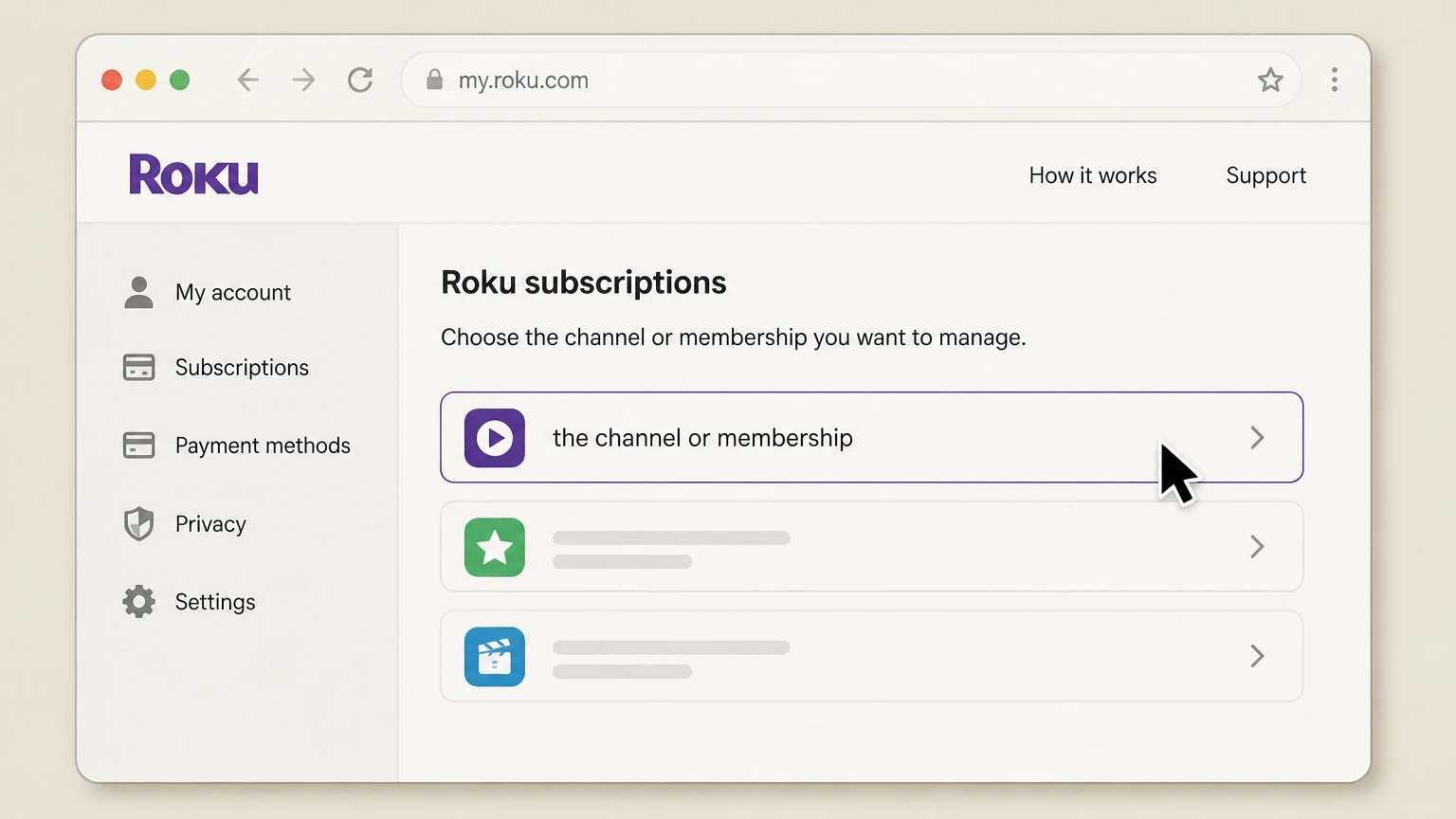This screenshot has height=819, width=1456.
Task: Click the yellow minimize window button
Action: point(146,80)
